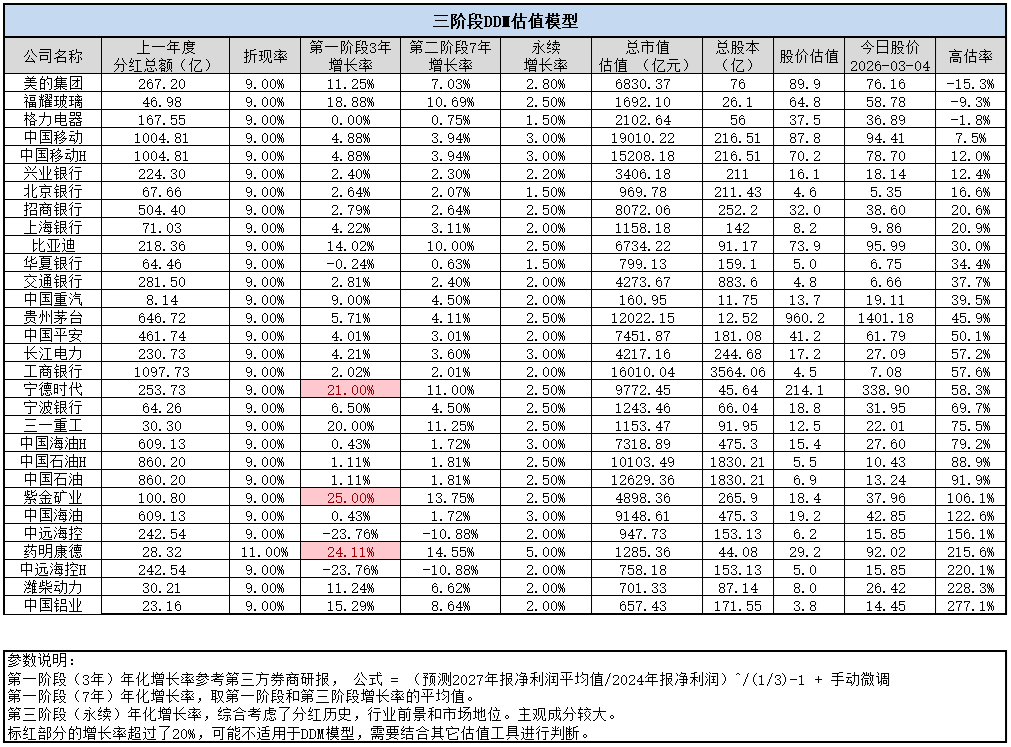This screenshot has height=747, width=1011.
Task: Select the 中国重汽 company cell
Action: pyautogui.click(x=53, y=300)
